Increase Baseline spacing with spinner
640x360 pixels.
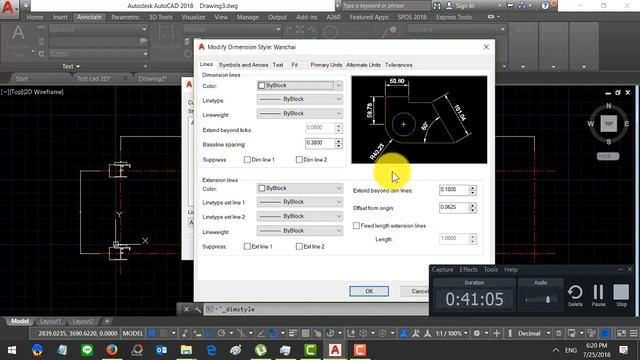click(x=339, y=141)
